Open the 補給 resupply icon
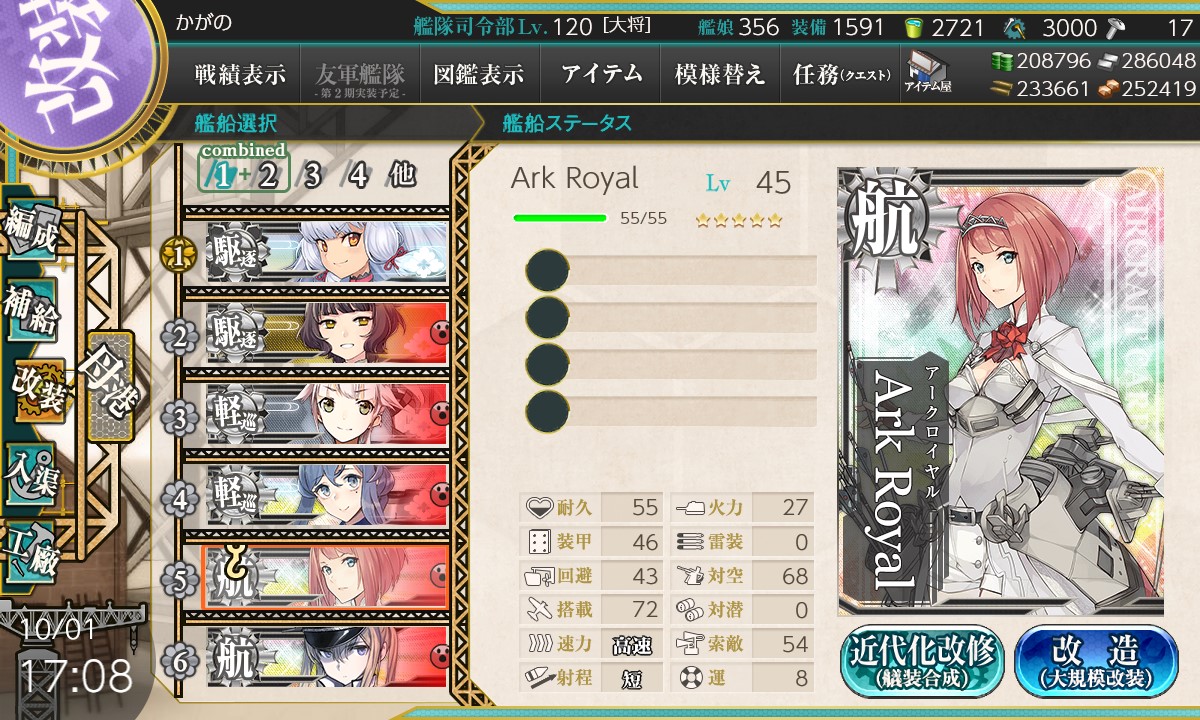The height and width of the screenshot is (720, 1200). [x=31, y=310]
